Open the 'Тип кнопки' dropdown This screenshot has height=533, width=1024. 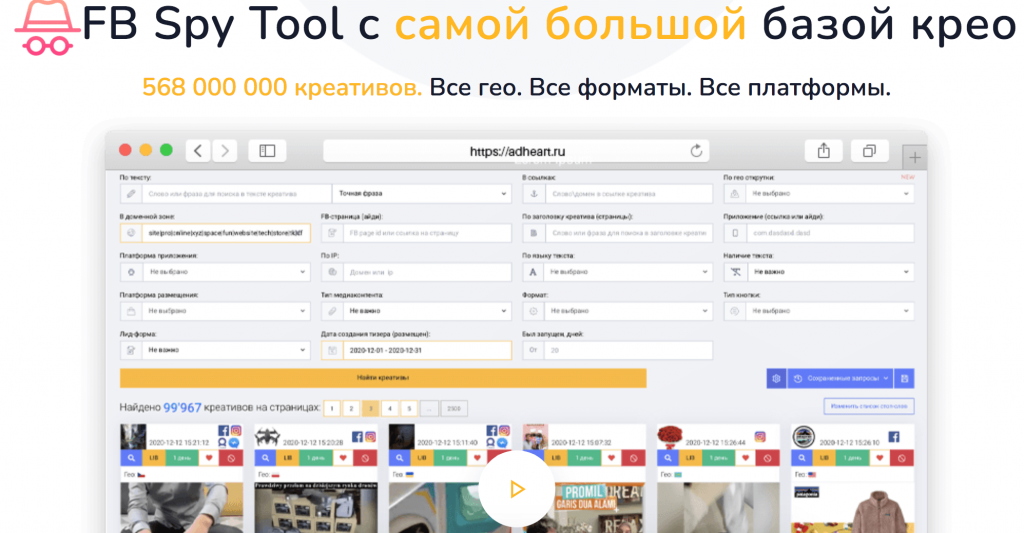click(818, 311)
